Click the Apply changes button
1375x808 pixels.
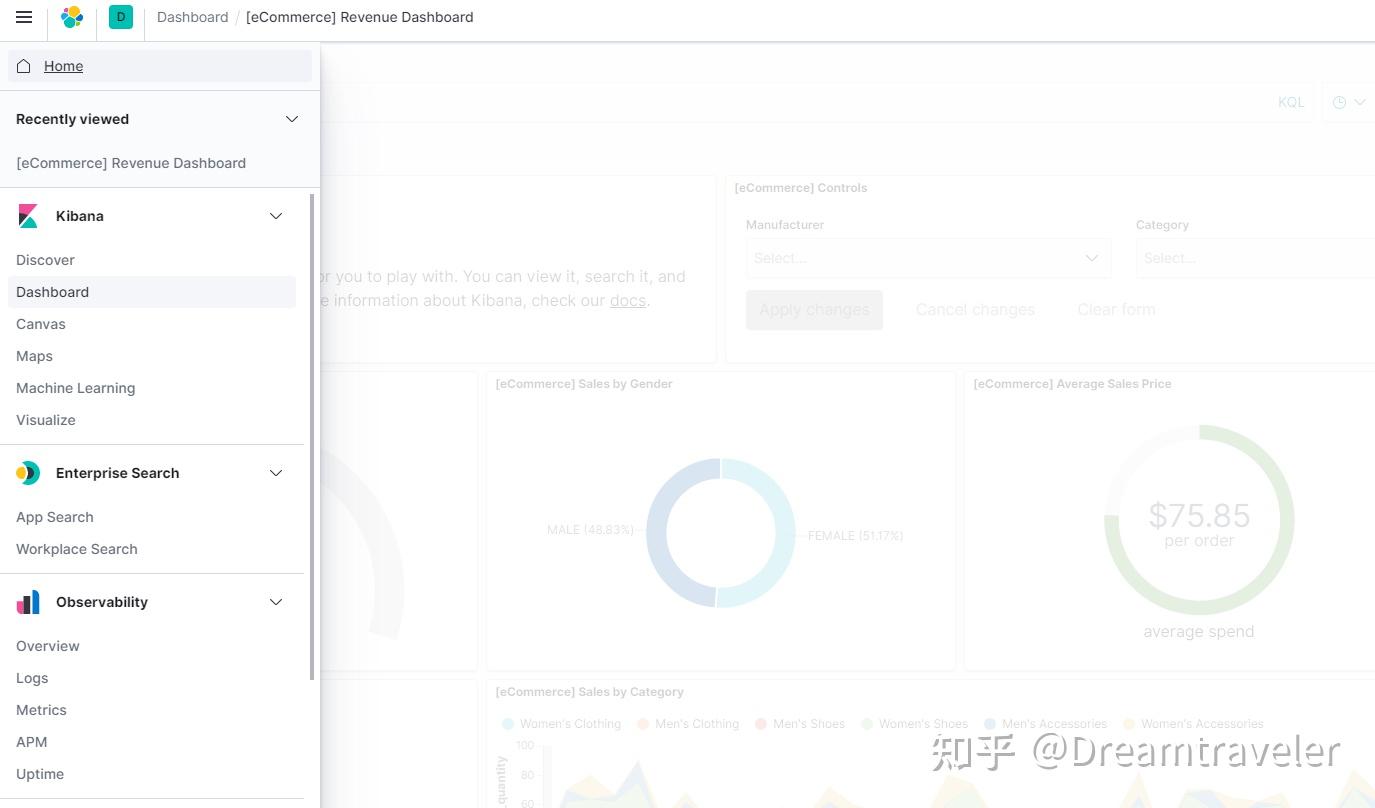[813, 310]
